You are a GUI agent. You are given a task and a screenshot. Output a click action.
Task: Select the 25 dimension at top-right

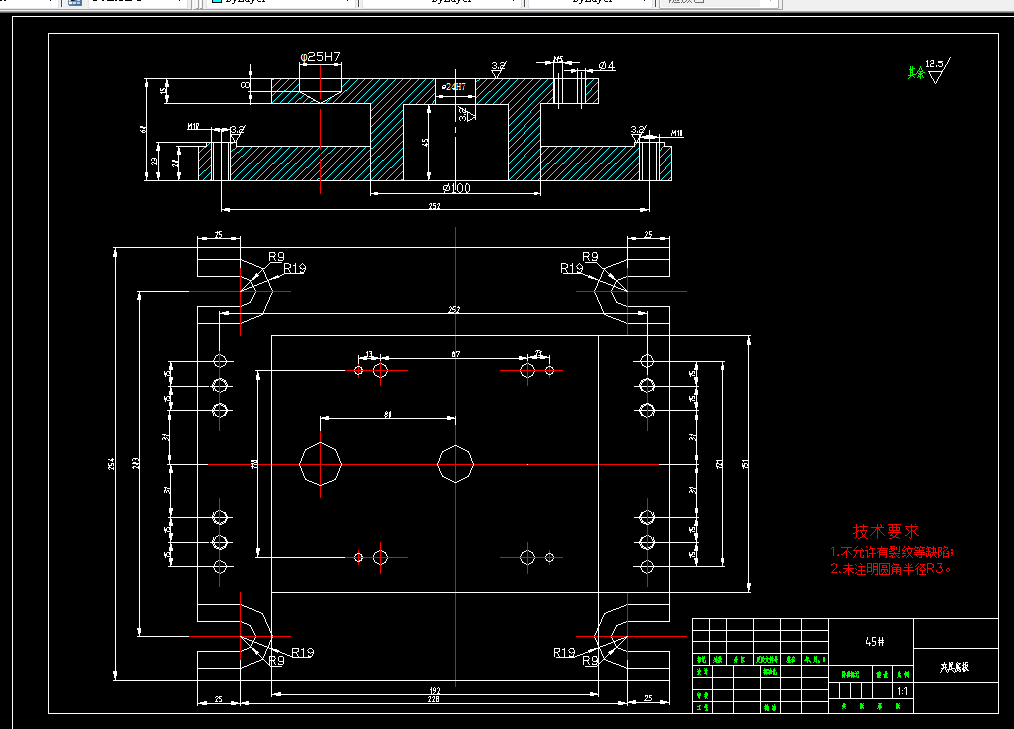(x=648, y=234)
